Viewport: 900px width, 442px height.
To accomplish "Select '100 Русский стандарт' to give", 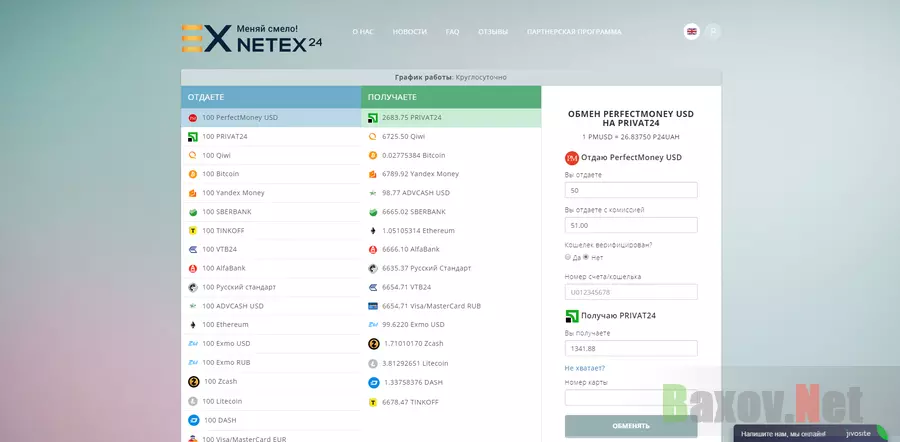I will point(271,287).
